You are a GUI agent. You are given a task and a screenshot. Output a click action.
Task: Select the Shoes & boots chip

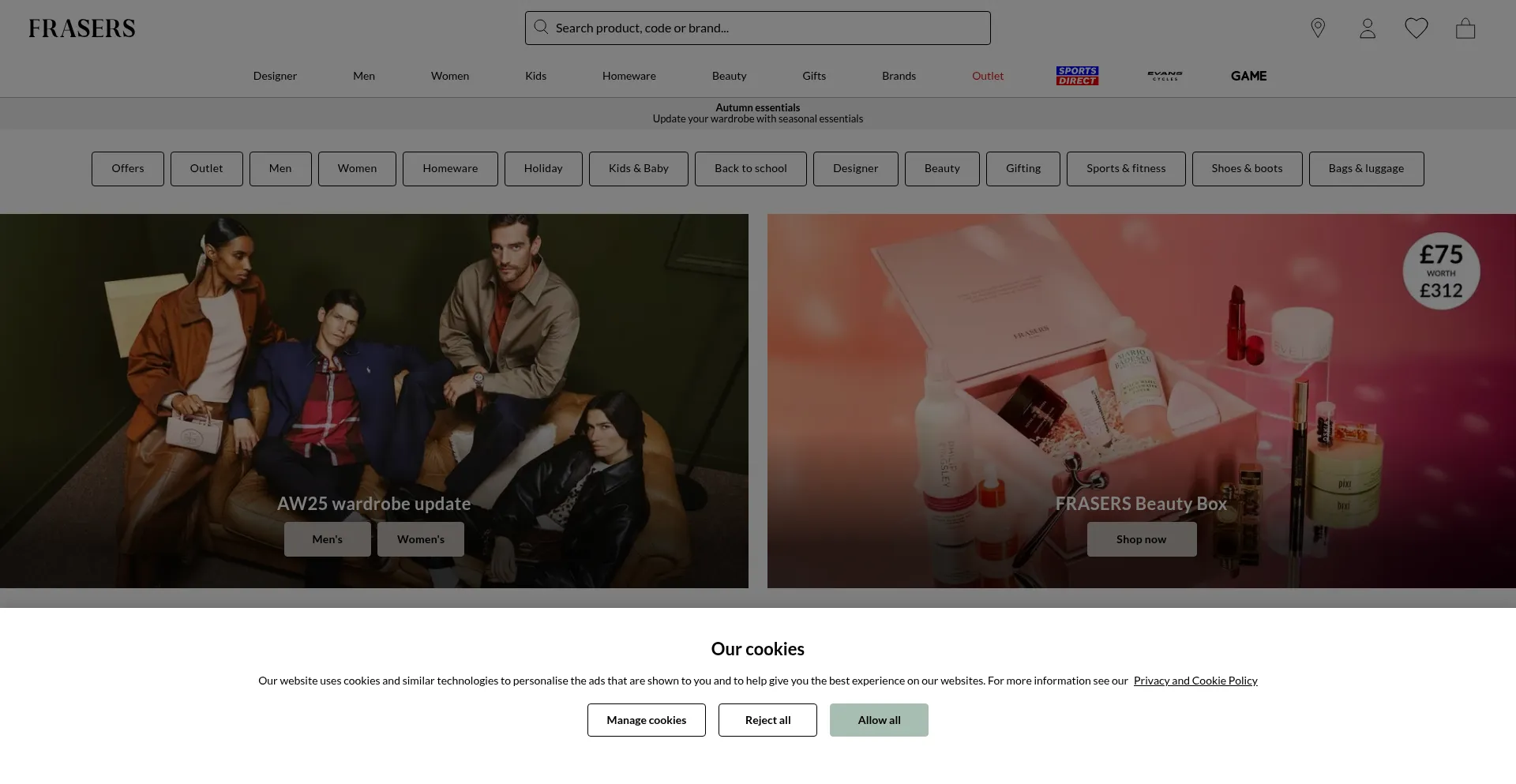[x=1248, y=169]
